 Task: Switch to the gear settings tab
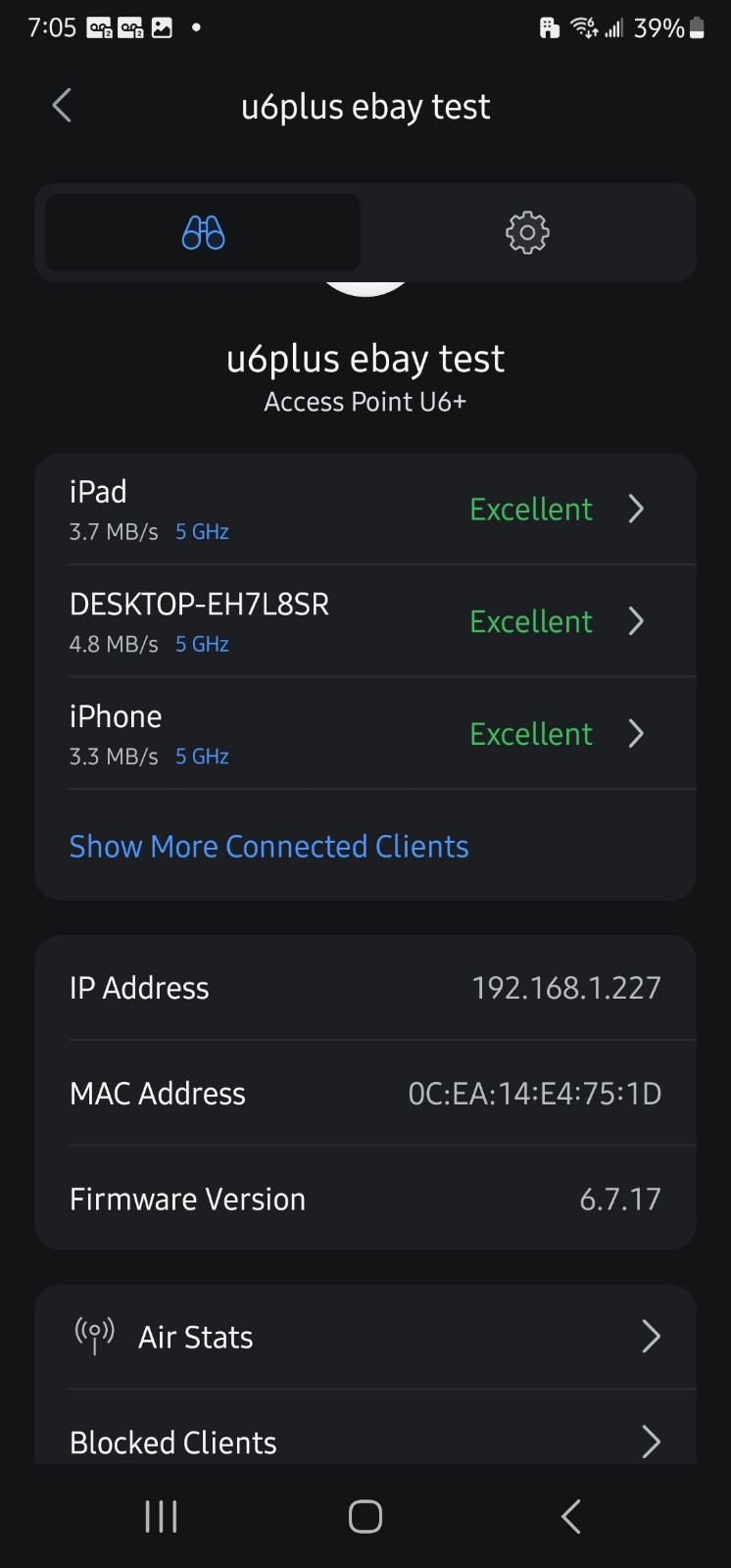(x=527, y=232)
